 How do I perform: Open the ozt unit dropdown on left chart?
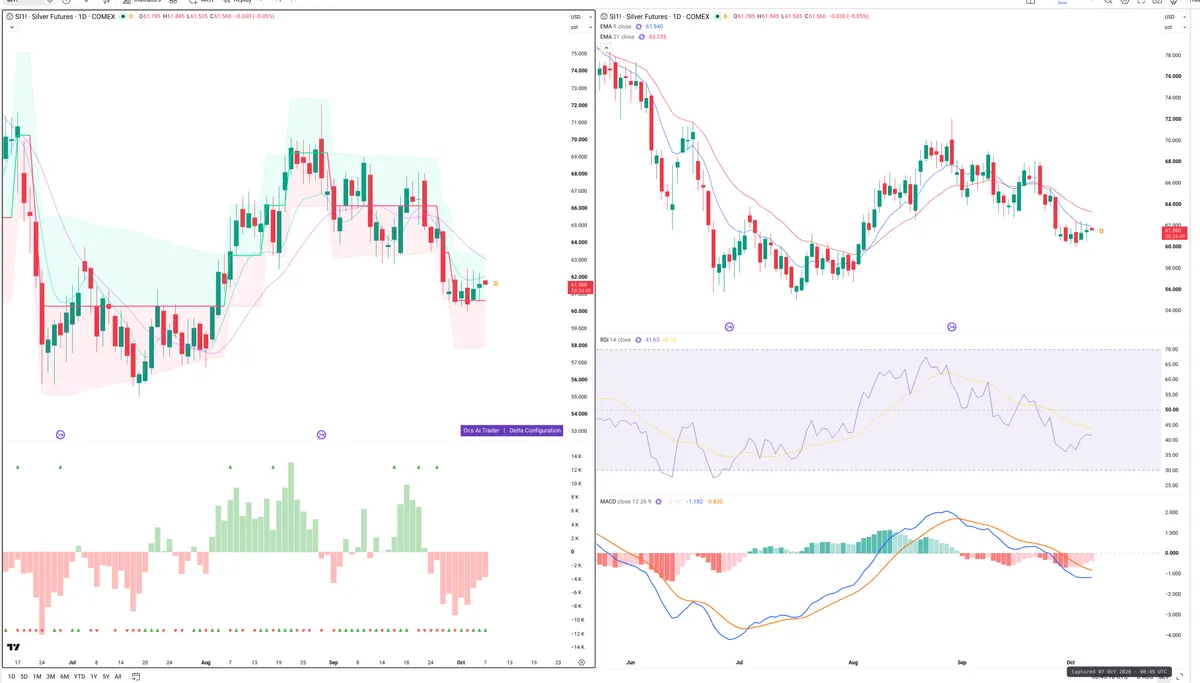[x=580, y=28]
